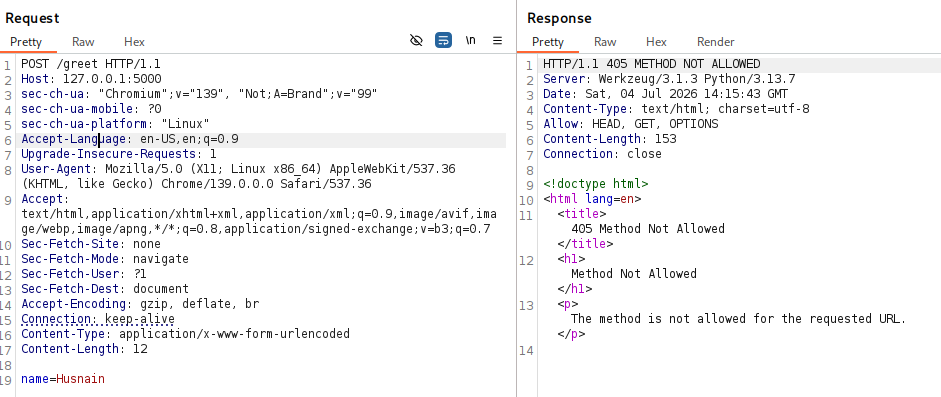This screenshot has width=941, height=397.
Task: Click the response Content-Type text/html line
Action: pyautogui.click(x=676, y=109)
